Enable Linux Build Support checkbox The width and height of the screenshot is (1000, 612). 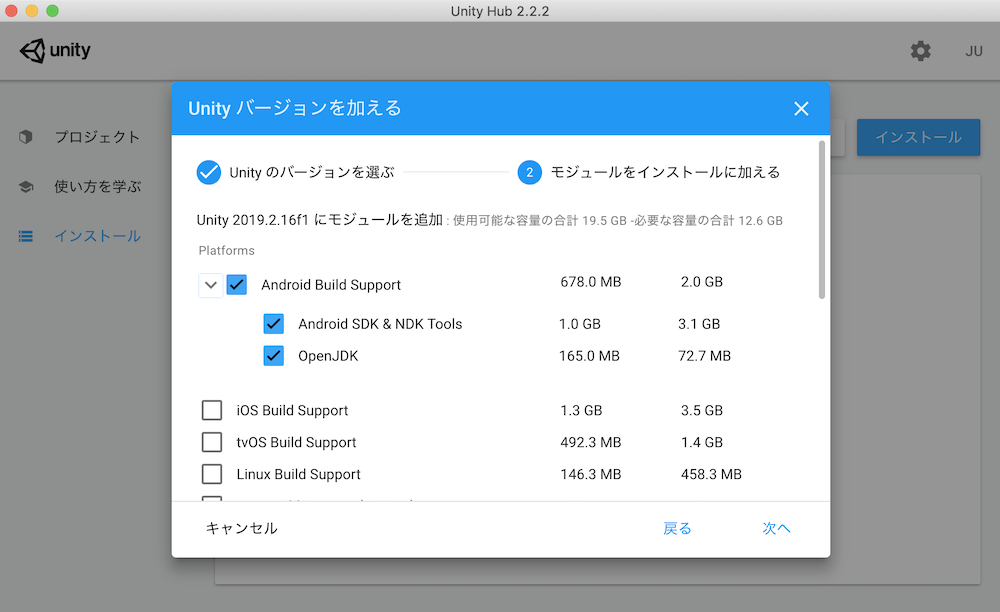tap(212, 474)
